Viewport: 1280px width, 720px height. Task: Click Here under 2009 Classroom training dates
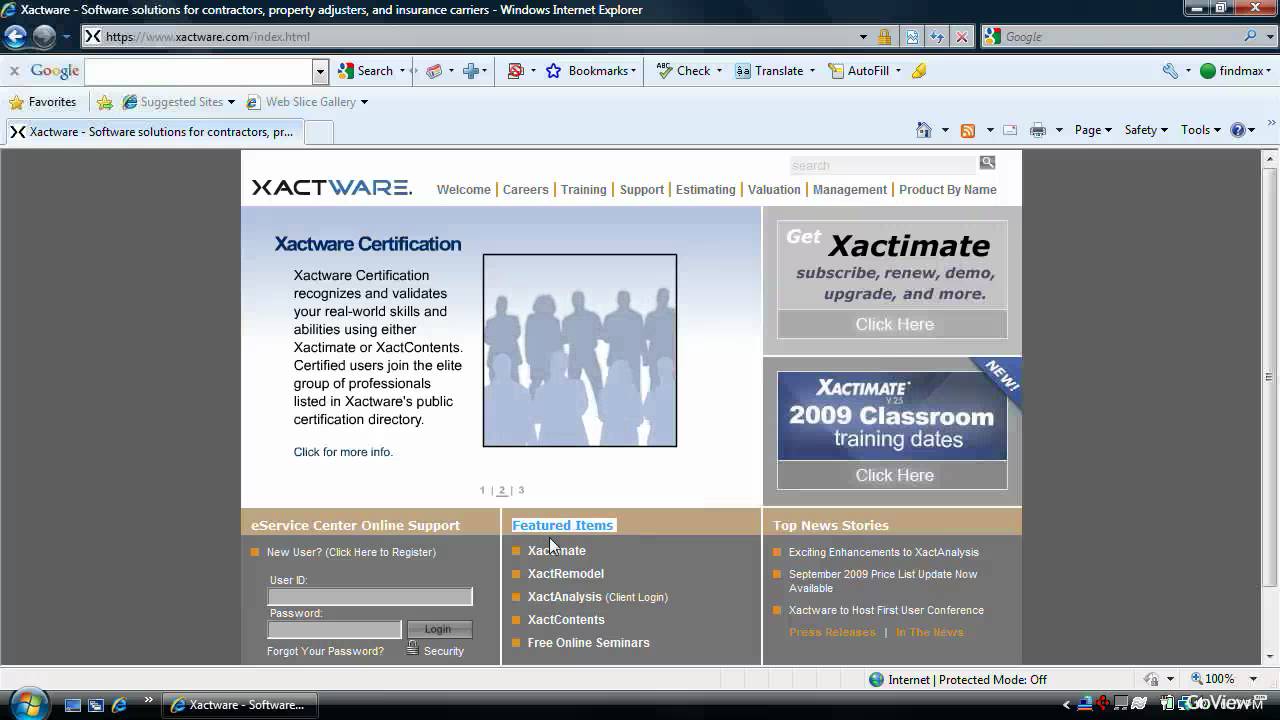tap(893, 475)
